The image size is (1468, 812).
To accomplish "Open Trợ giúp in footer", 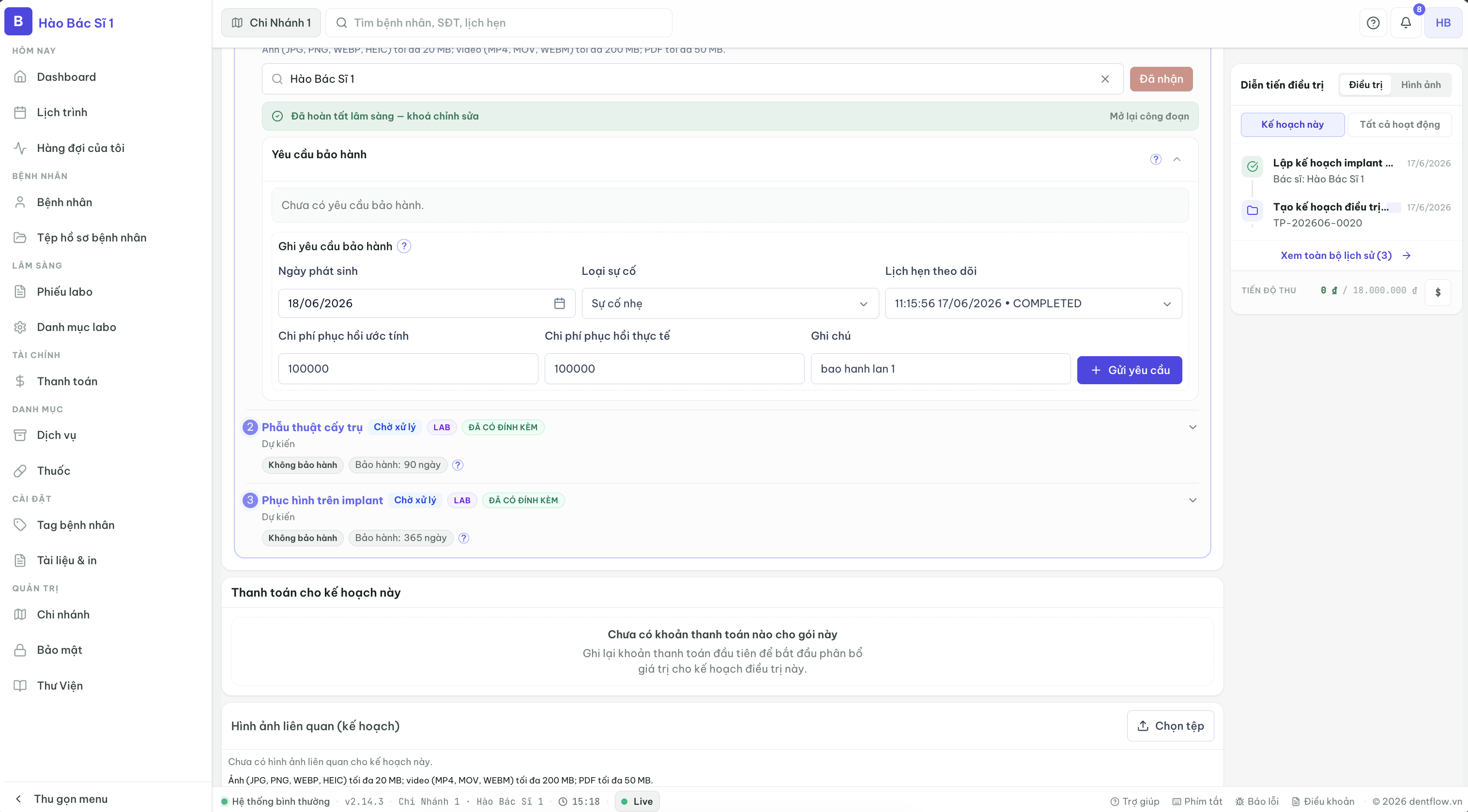I will (1134, 801).
